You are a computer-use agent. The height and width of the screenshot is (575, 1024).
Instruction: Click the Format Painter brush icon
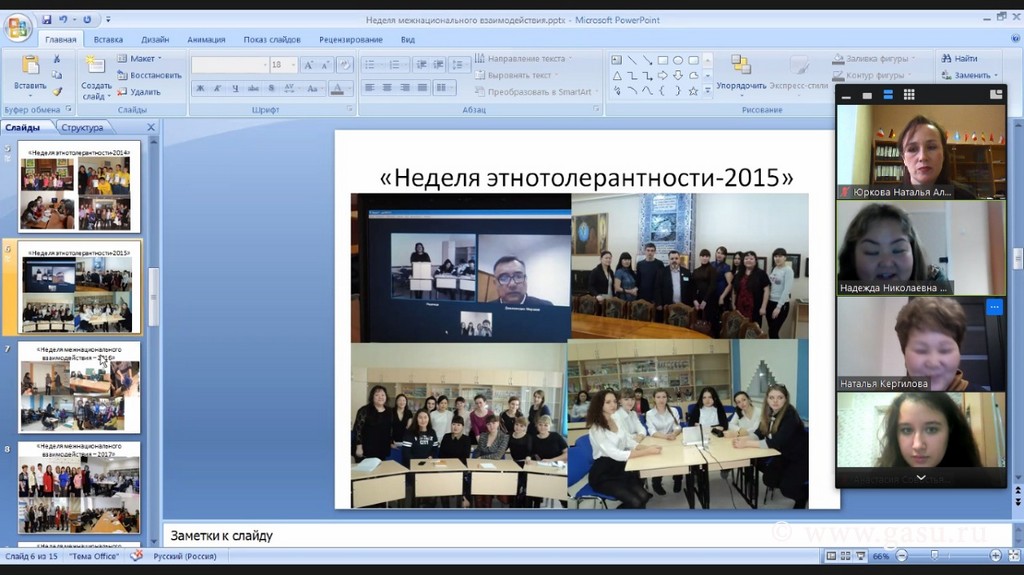(57, 90)
